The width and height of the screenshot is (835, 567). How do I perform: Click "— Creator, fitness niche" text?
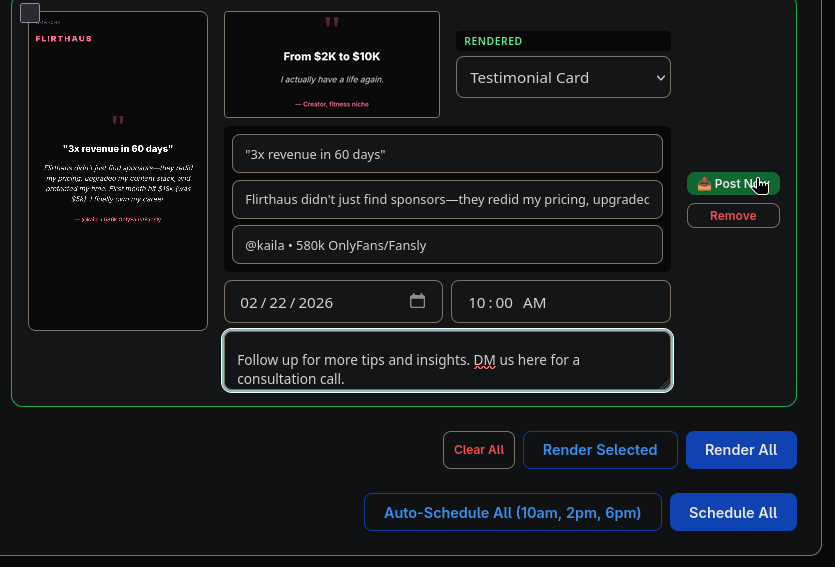tap(332, 104)
